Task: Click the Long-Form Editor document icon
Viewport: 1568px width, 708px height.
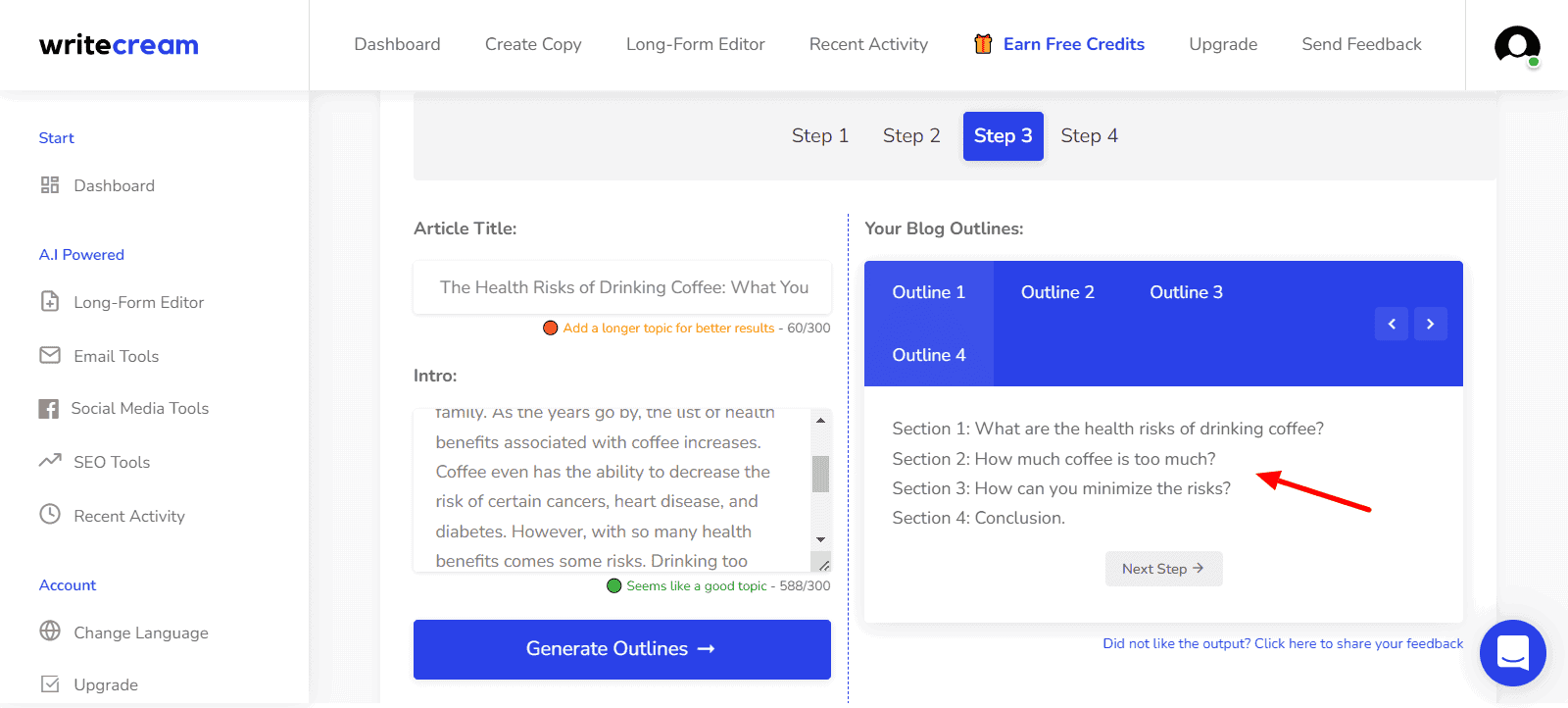Action: pyautogui.click(x=50, y=301)
